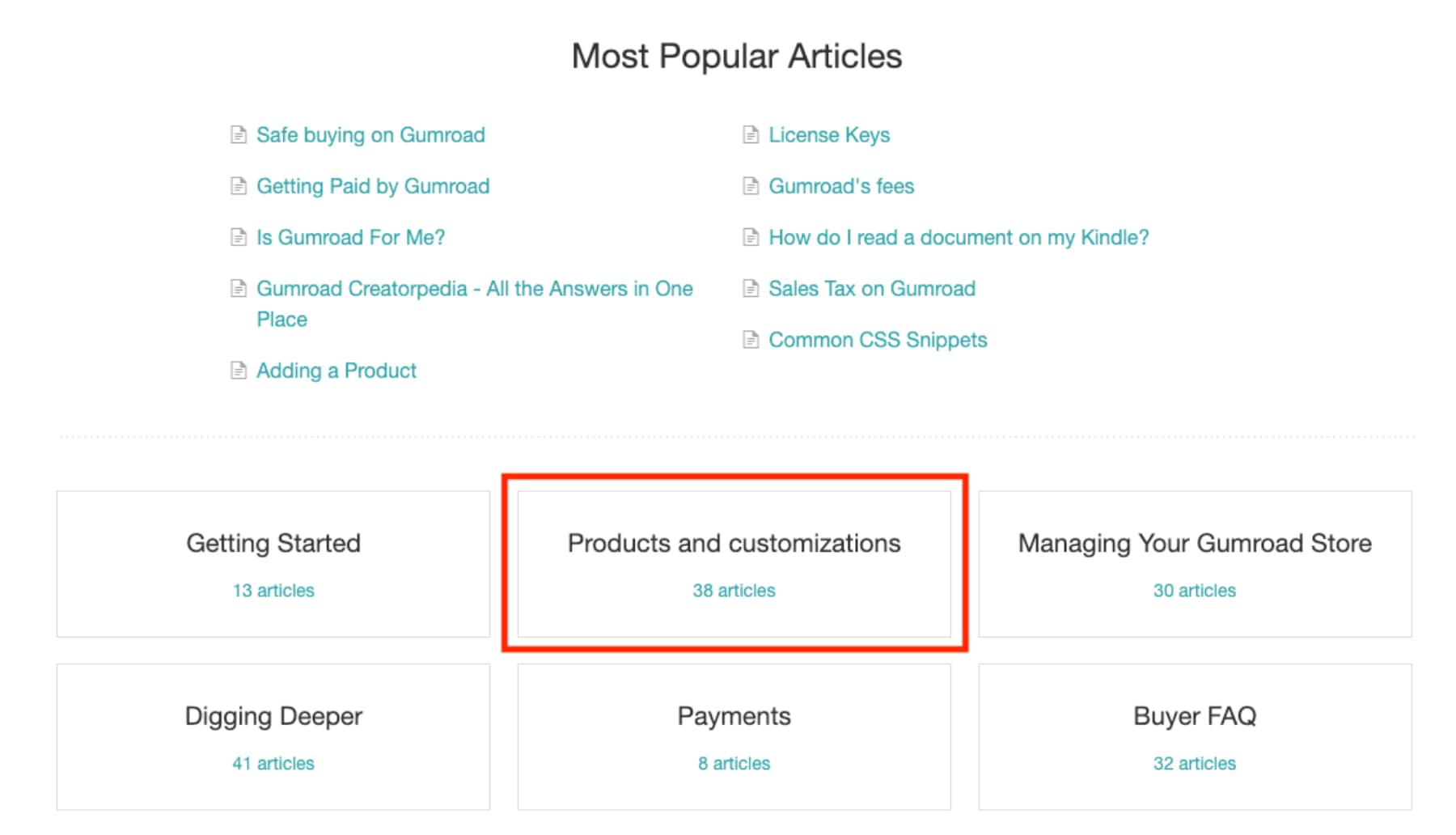Click the page icon beside Gumroad Creatorpedia article

[239, 289]
